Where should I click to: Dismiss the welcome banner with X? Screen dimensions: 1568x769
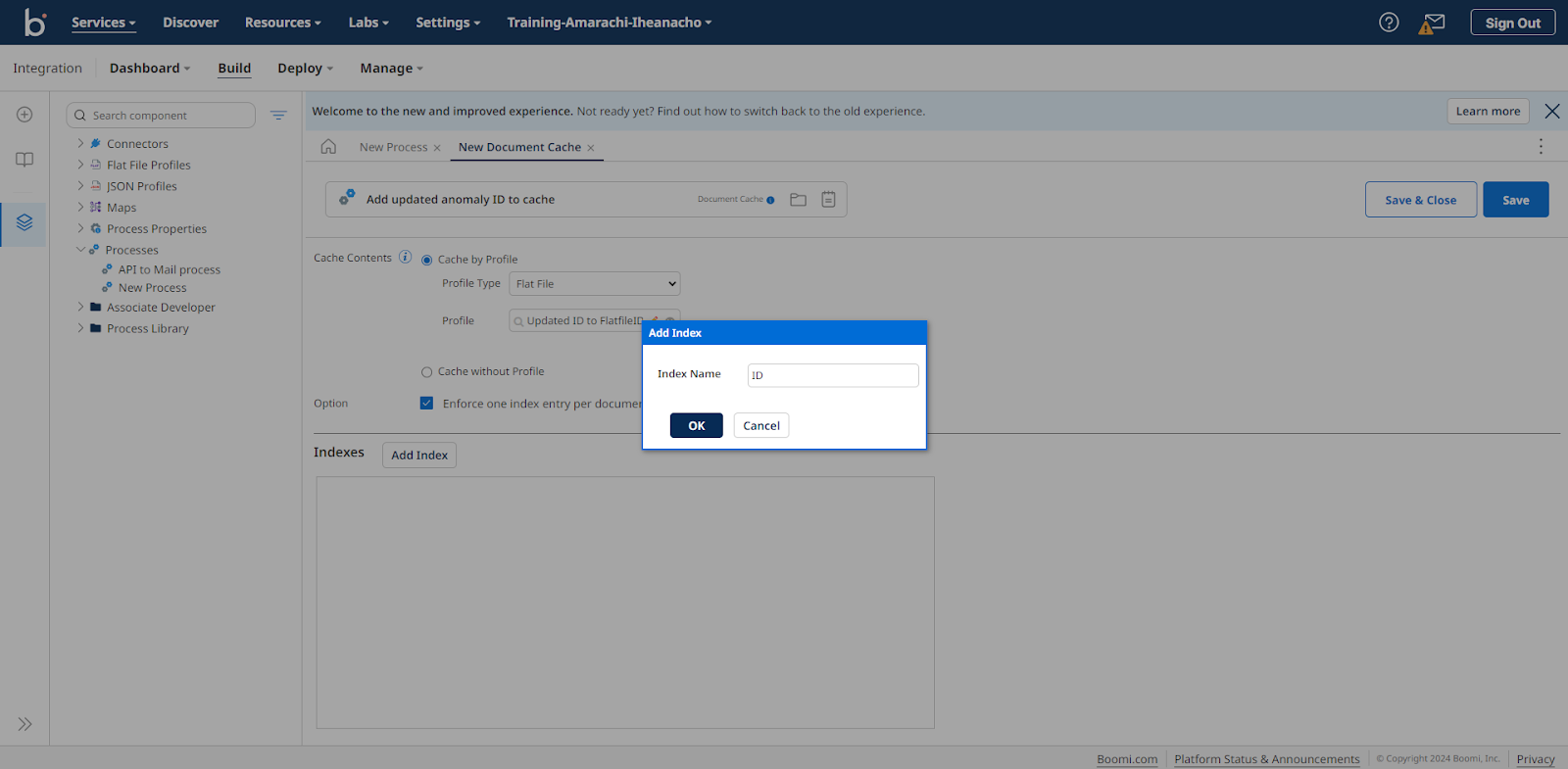(1552, 111)
